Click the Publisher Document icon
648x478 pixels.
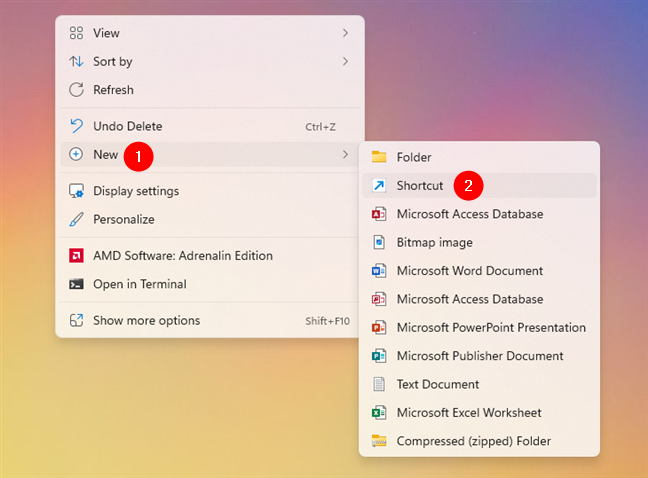379,356
